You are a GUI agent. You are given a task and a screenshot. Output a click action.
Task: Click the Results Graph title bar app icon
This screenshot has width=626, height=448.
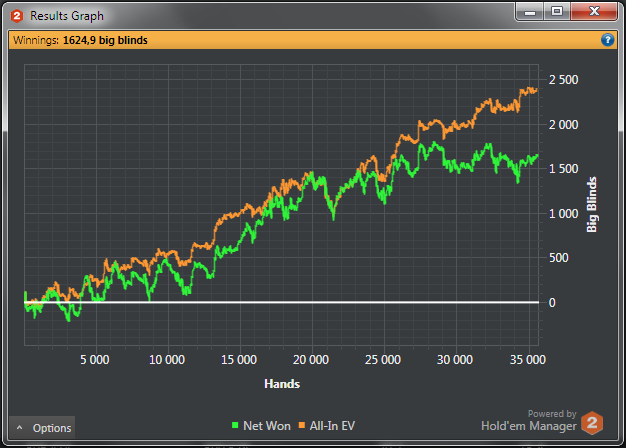tap(17, 16)
